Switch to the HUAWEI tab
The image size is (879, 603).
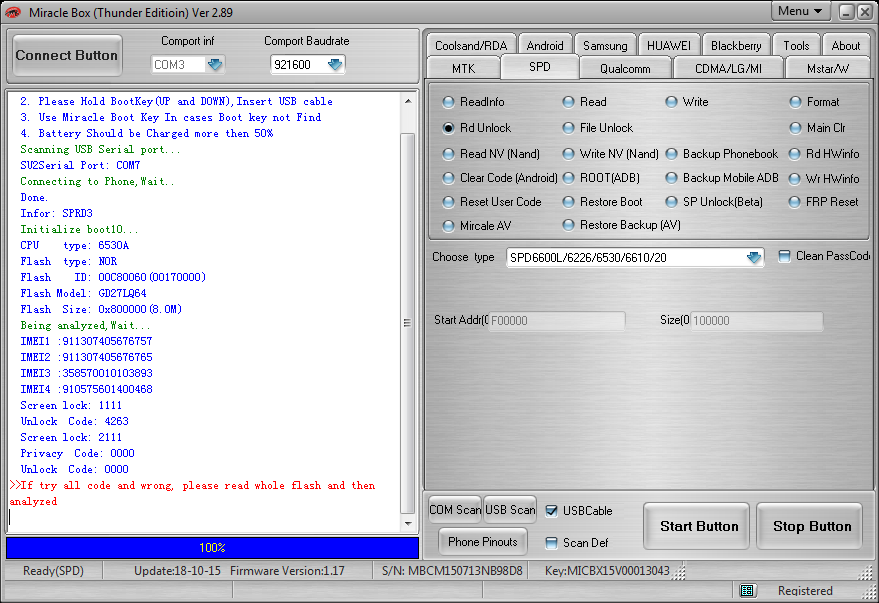click(669, 45)
